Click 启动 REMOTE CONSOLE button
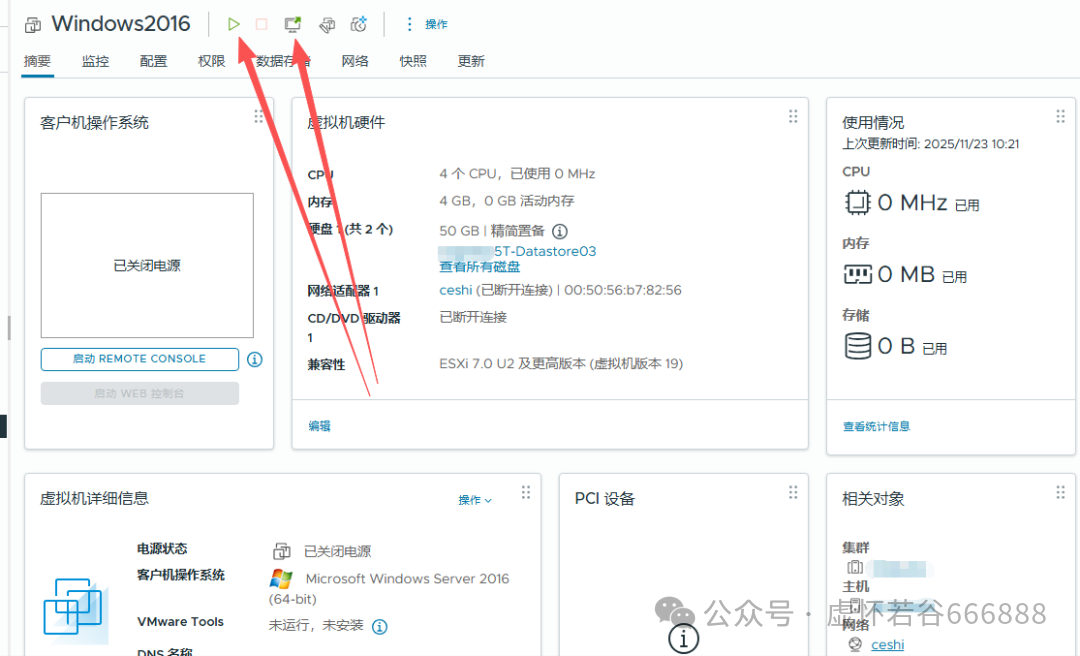Image resolution: width=1080 pixels, height=656 pixels. click(x=140, y=359)
